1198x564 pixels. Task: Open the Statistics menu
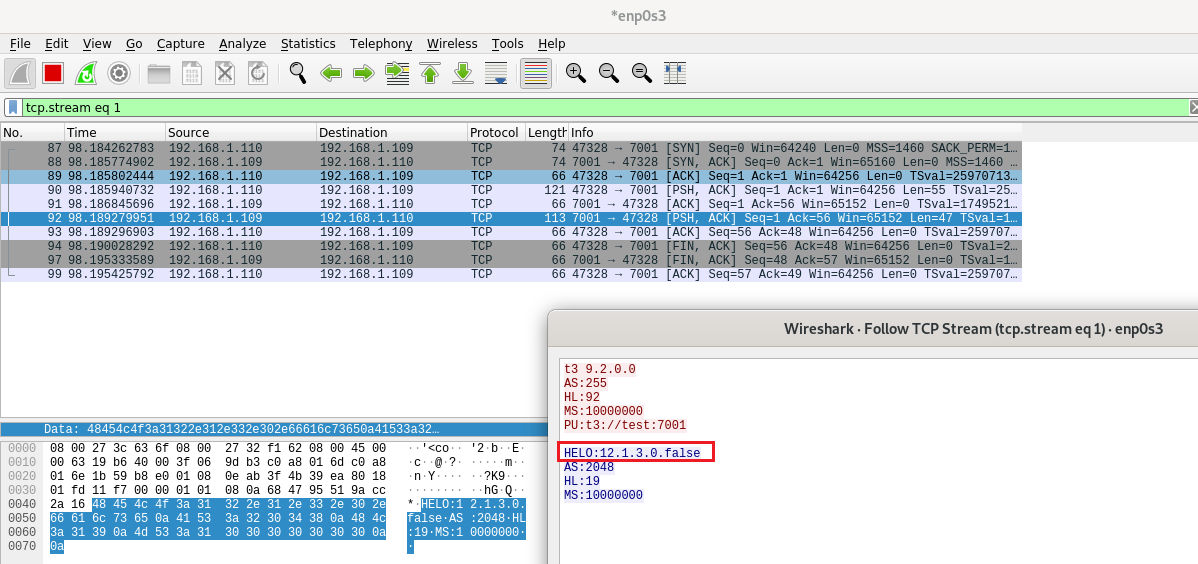point(307,44)
